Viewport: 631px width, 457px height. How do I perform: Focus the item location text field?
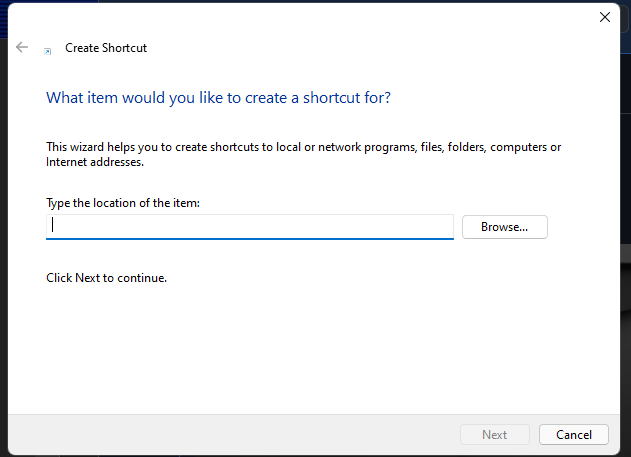(250, 227)
